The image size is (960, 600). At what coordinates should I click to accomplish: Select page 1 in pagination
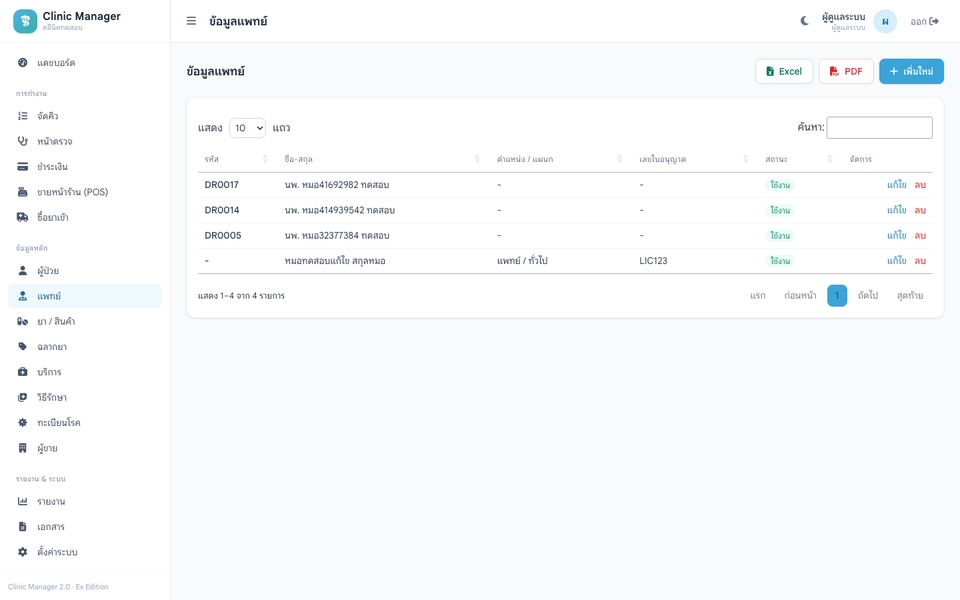837,295
